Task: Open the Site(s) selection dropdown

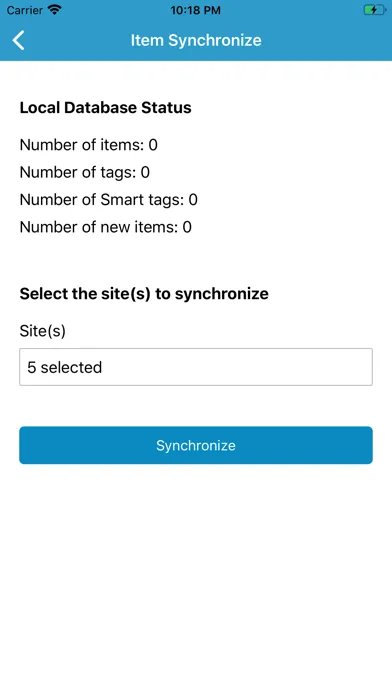Action: pyautogui.click(x=196, y=367)
